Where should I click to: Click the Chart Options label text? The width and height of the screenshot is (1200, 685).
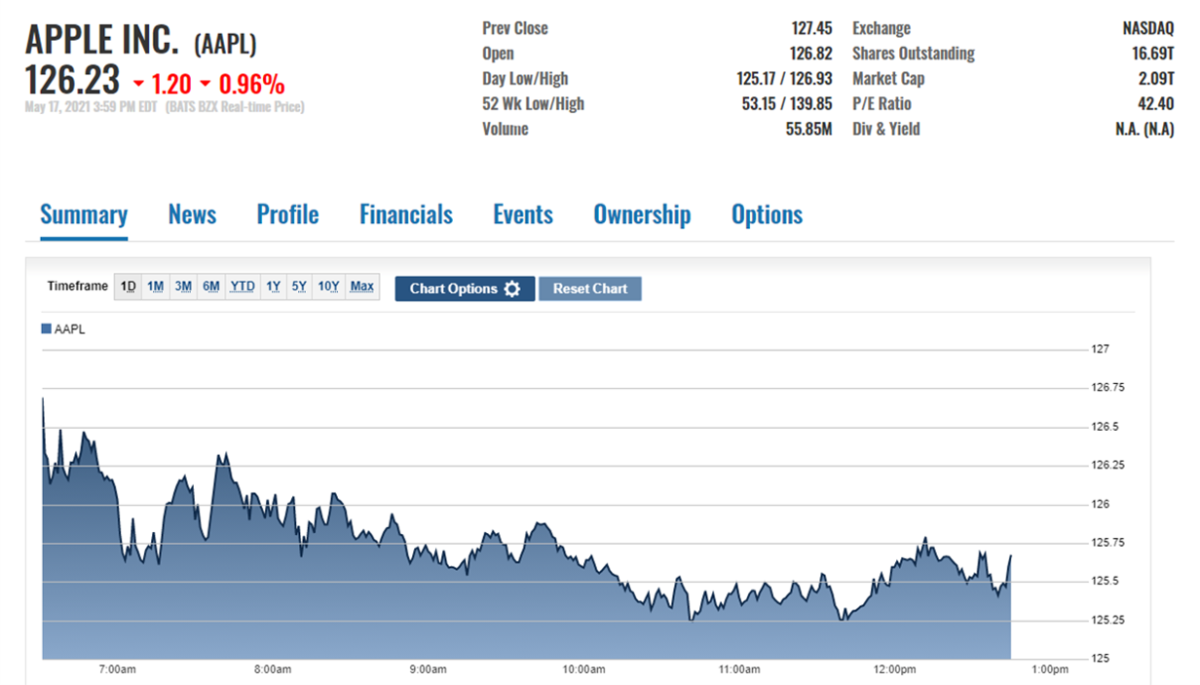[x=453, y=289]
